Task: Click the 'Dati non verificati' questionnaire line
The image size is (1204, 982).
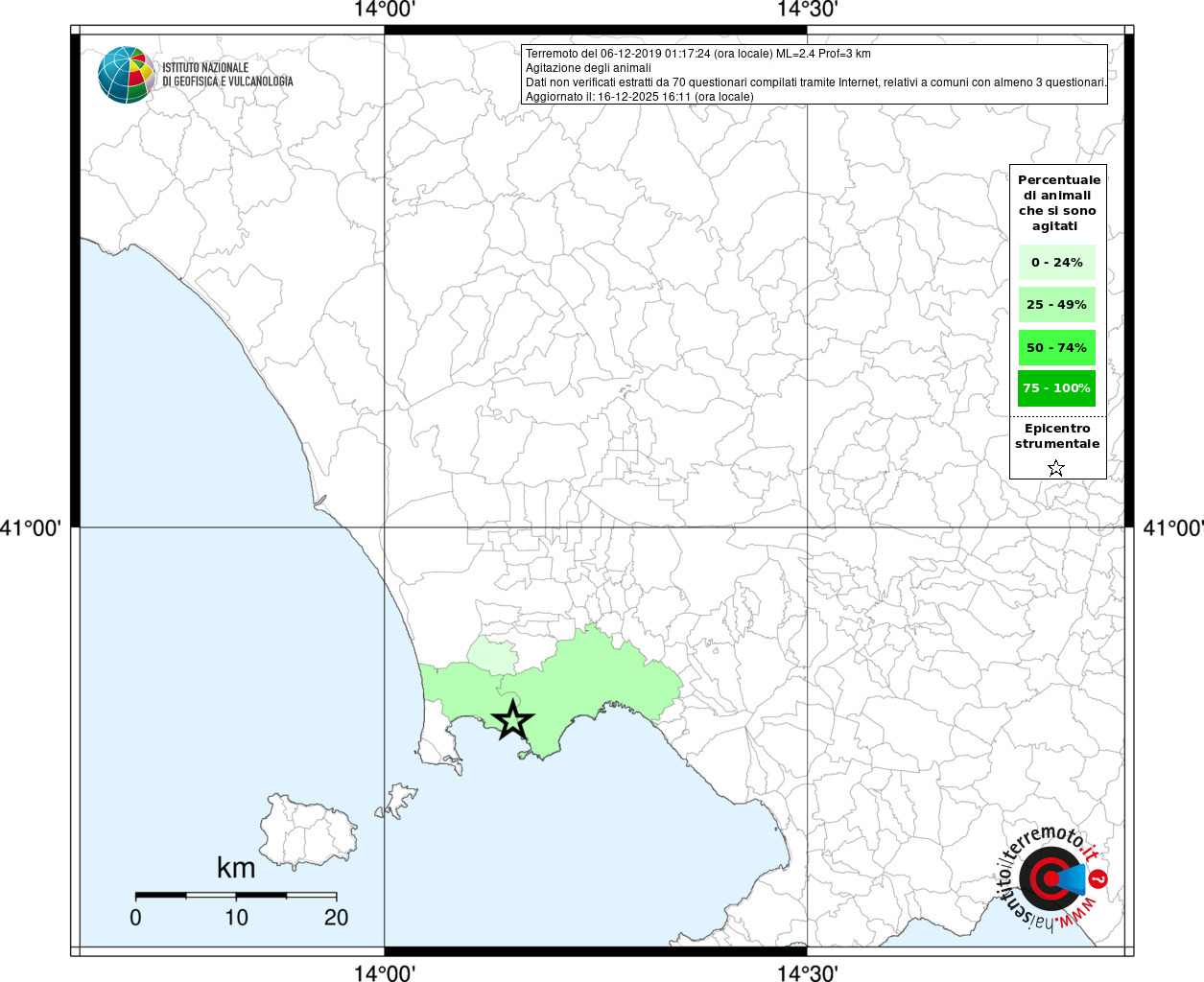Action: pyautogui.click(x=816, y=82)
